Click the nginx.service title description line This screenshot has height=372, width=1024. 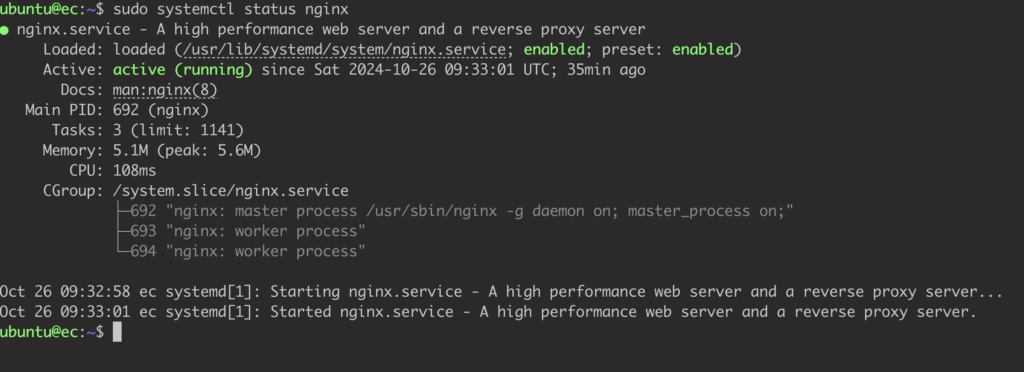(x=331, y=29)
